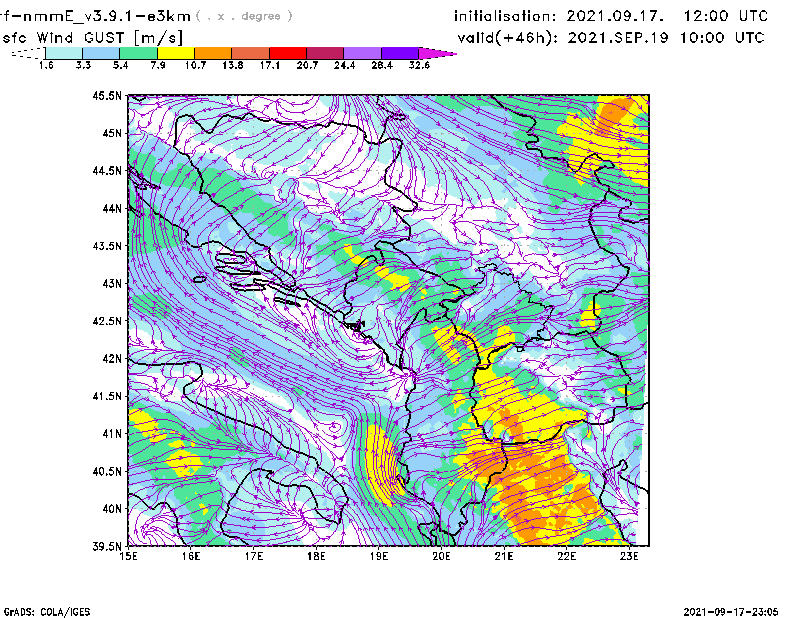Click the white dashed swatch below 1.6

28,53
